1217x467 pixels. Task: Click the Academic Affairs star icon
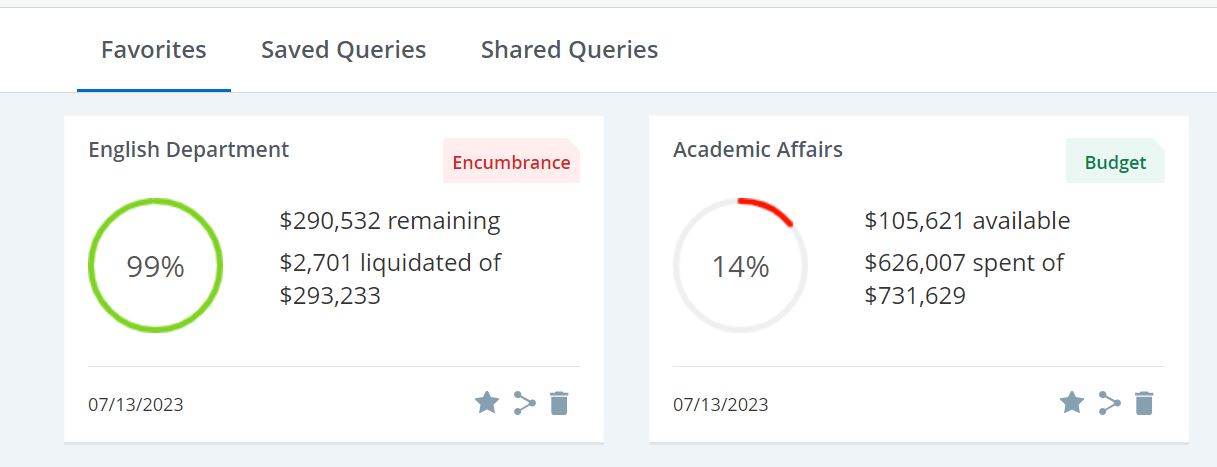click(1072, 403)
